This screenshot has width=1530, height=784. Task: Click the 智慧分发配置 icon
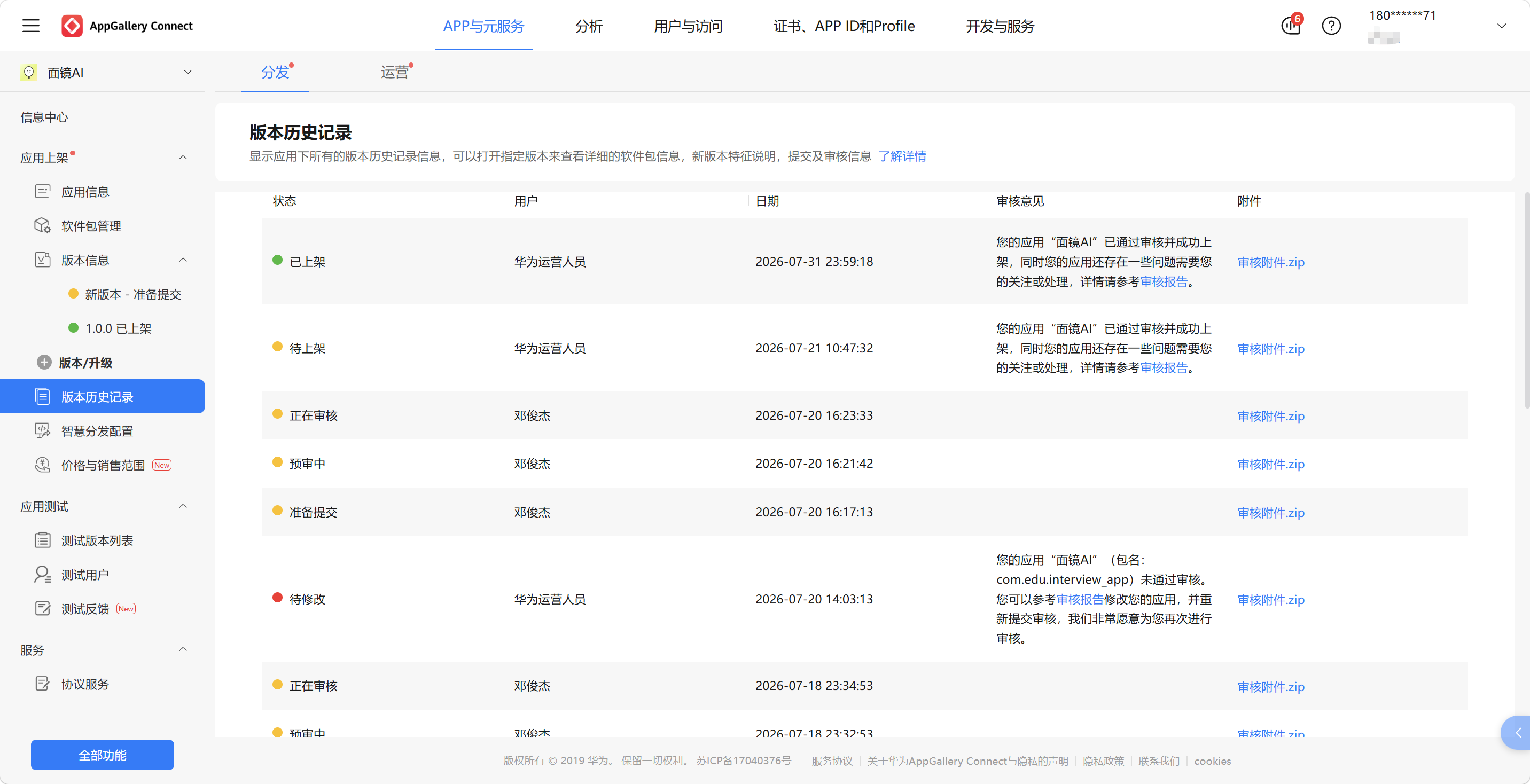[42, 430]
